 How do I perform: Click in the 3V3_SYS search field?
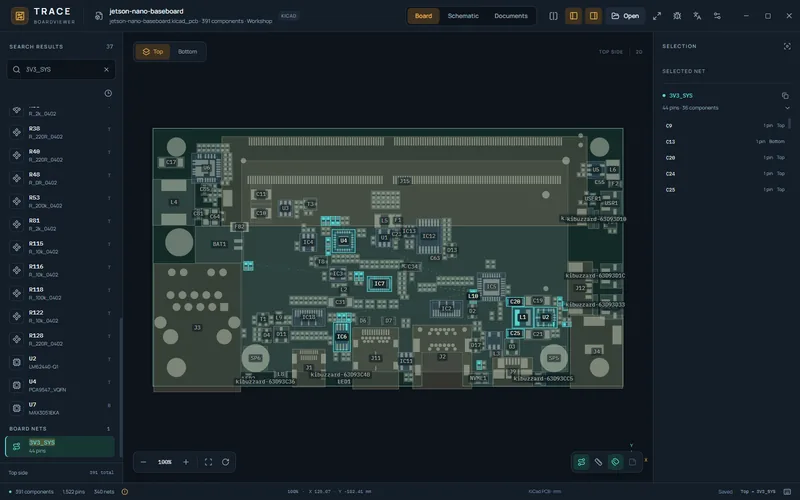(x=61, y=69)
